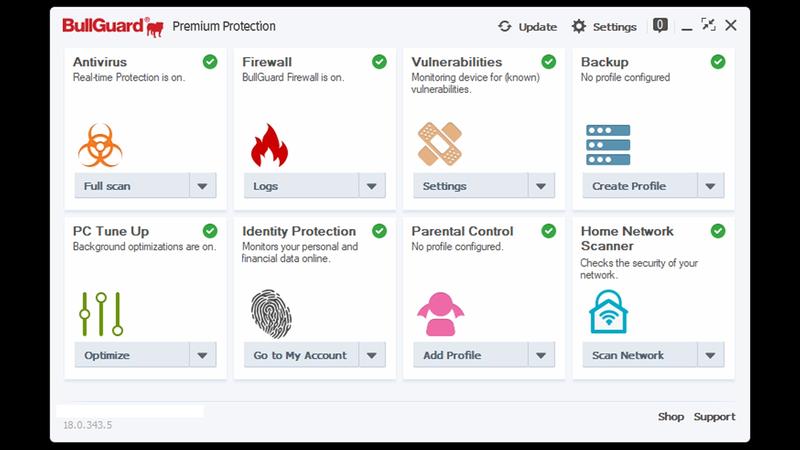
Task: Click the Backup heading
Action: click(x=605, y=62)
